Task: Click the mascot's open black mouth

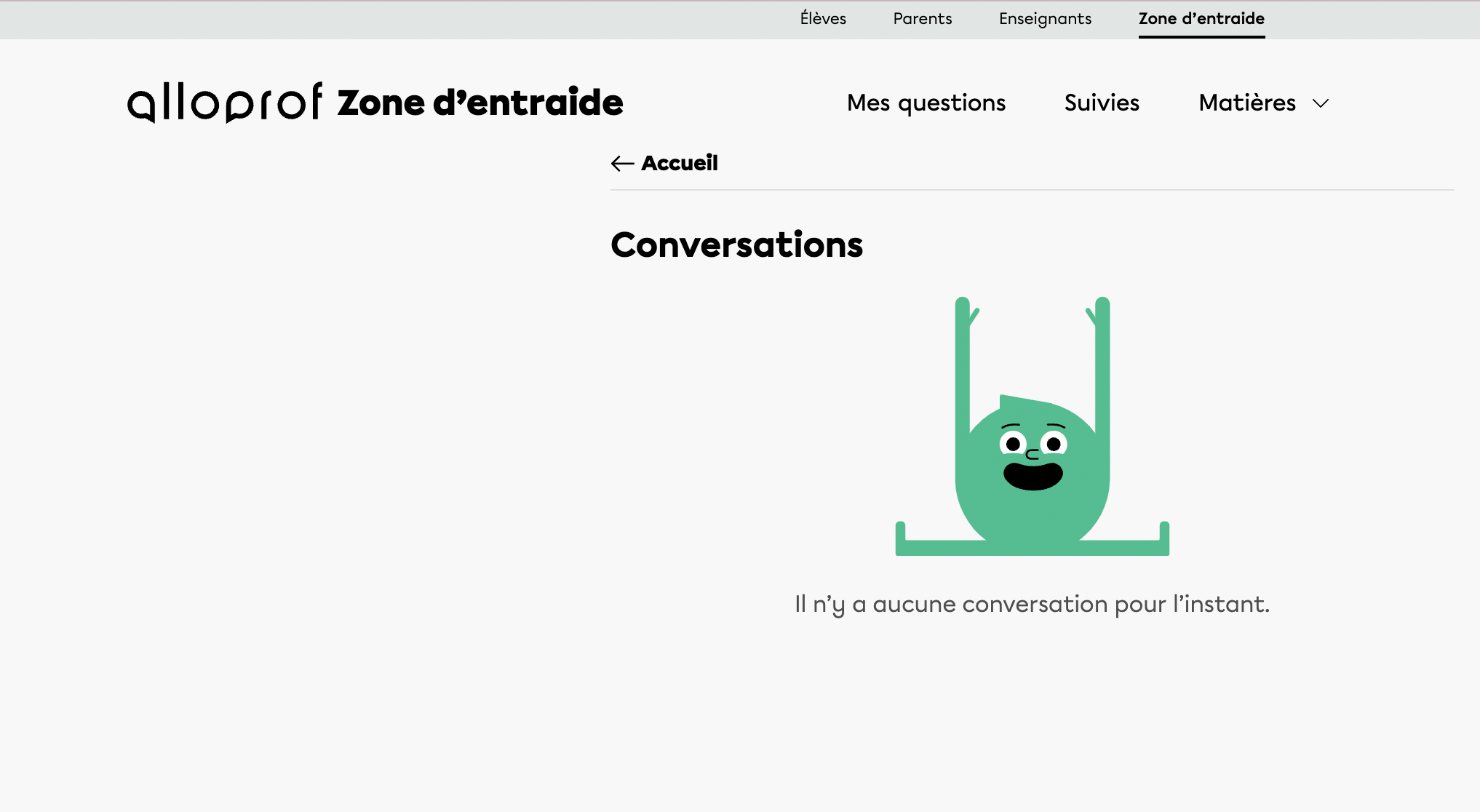Action: click(1033, 476)
